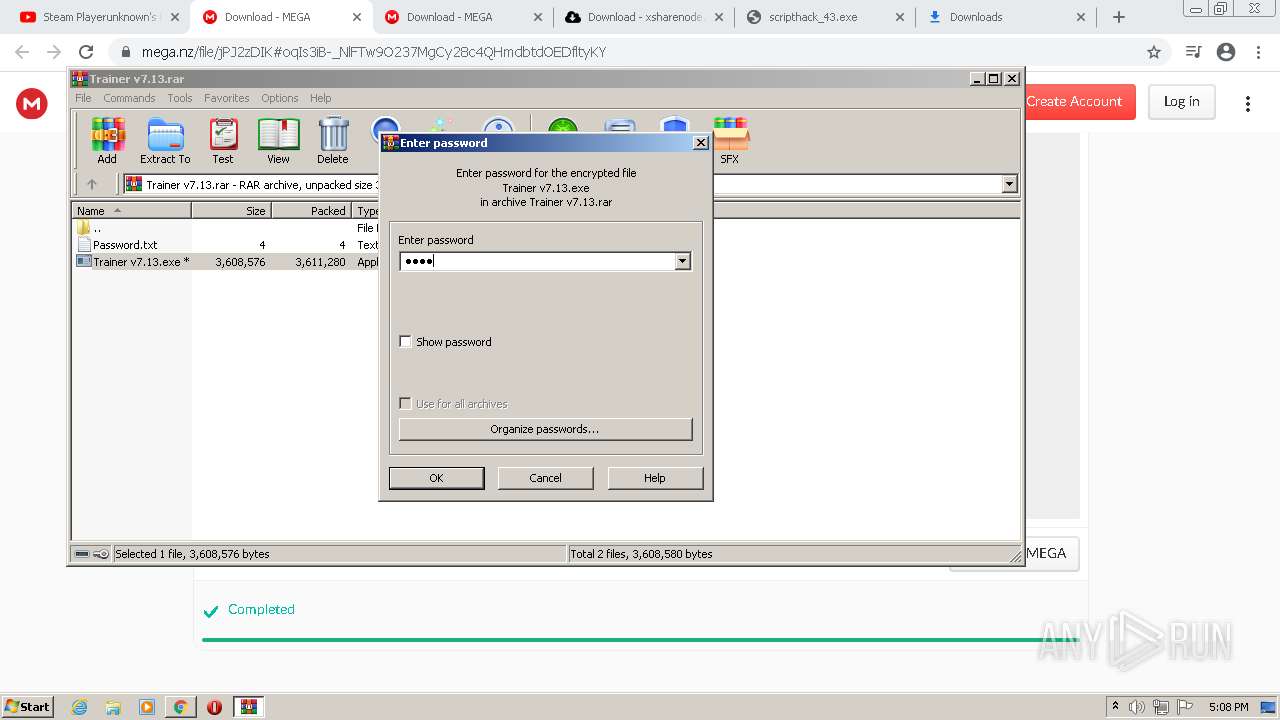Click the Delete toolbar icon
The image size is (1280, 720).
(x=333, y=140)
